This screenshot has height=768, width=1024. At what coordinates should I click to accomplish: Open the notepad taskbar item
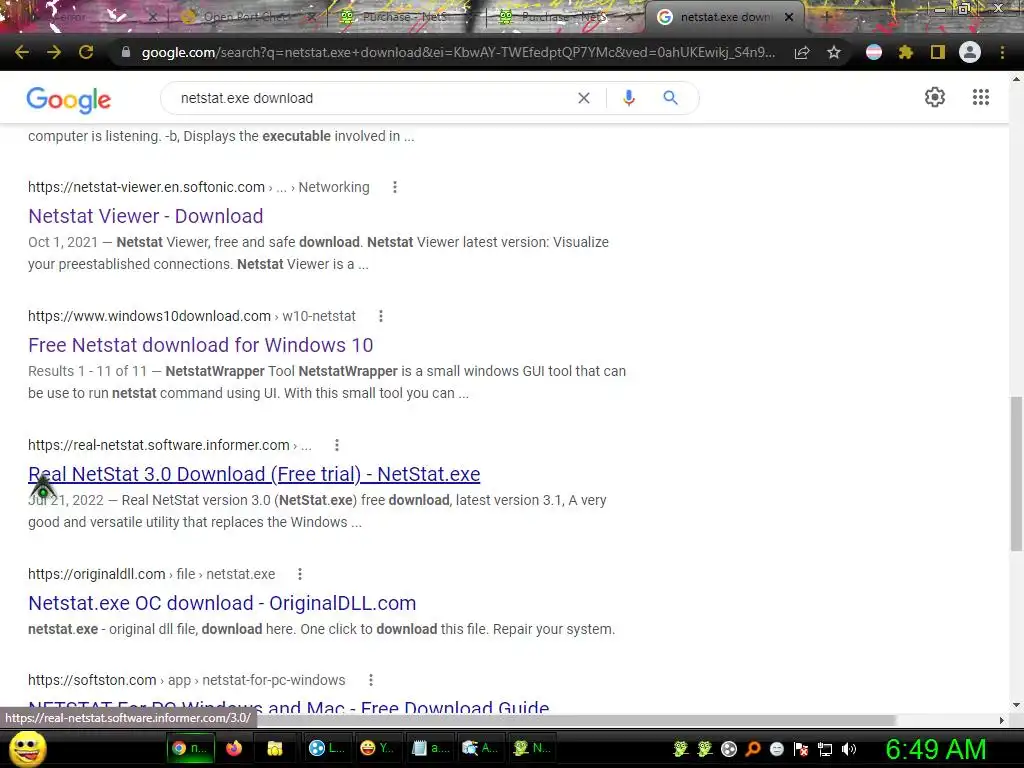click(429, 748)
